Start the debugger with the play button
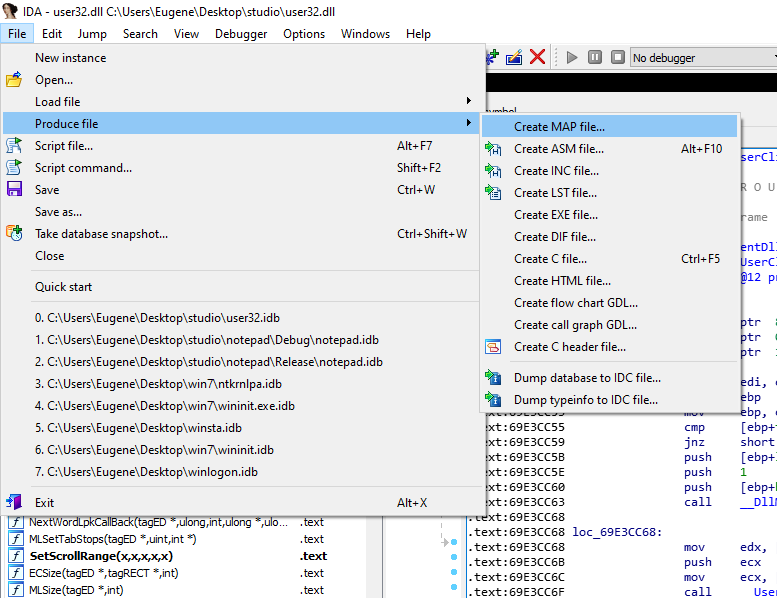777x598 pixels. point(572,57)
